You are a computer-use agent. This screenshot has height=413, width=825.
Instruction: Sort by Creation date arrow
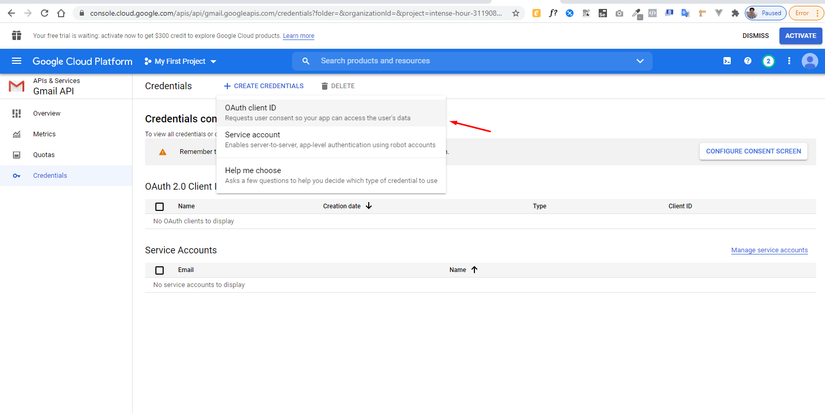pyautogui.click(x=368, y=206)
